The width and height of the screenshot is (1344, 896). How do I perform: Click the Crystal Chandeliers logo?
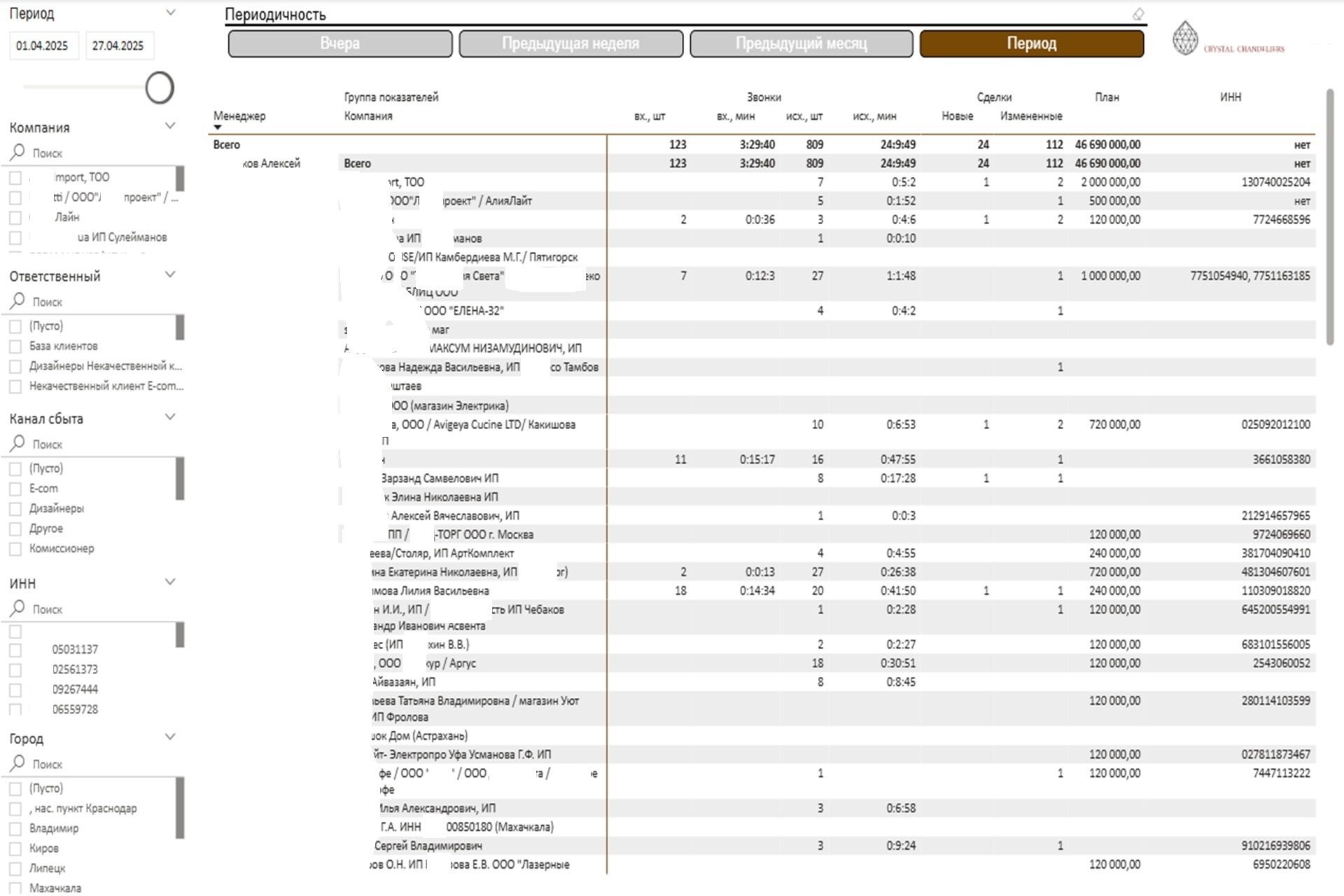(1228, 39)
